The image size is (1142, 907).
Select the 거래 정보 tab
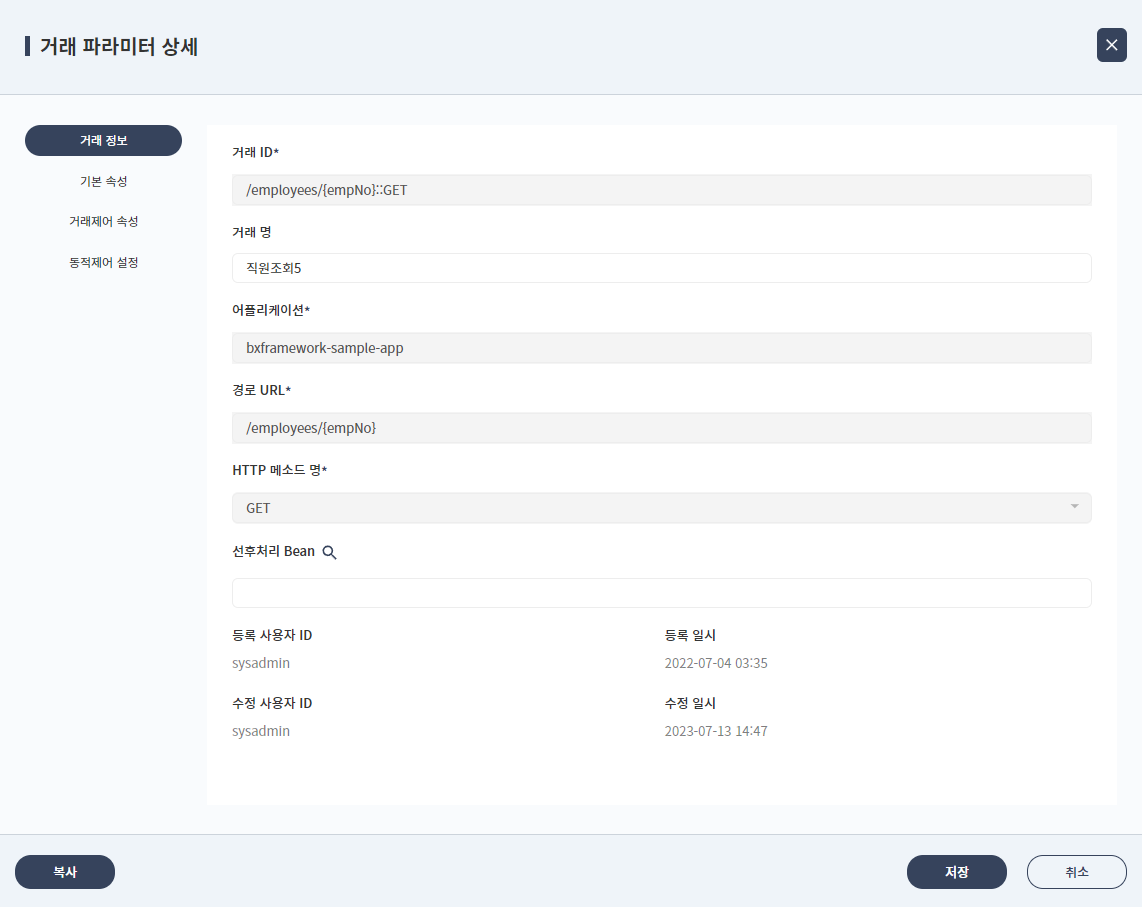(x=103, y=140)
